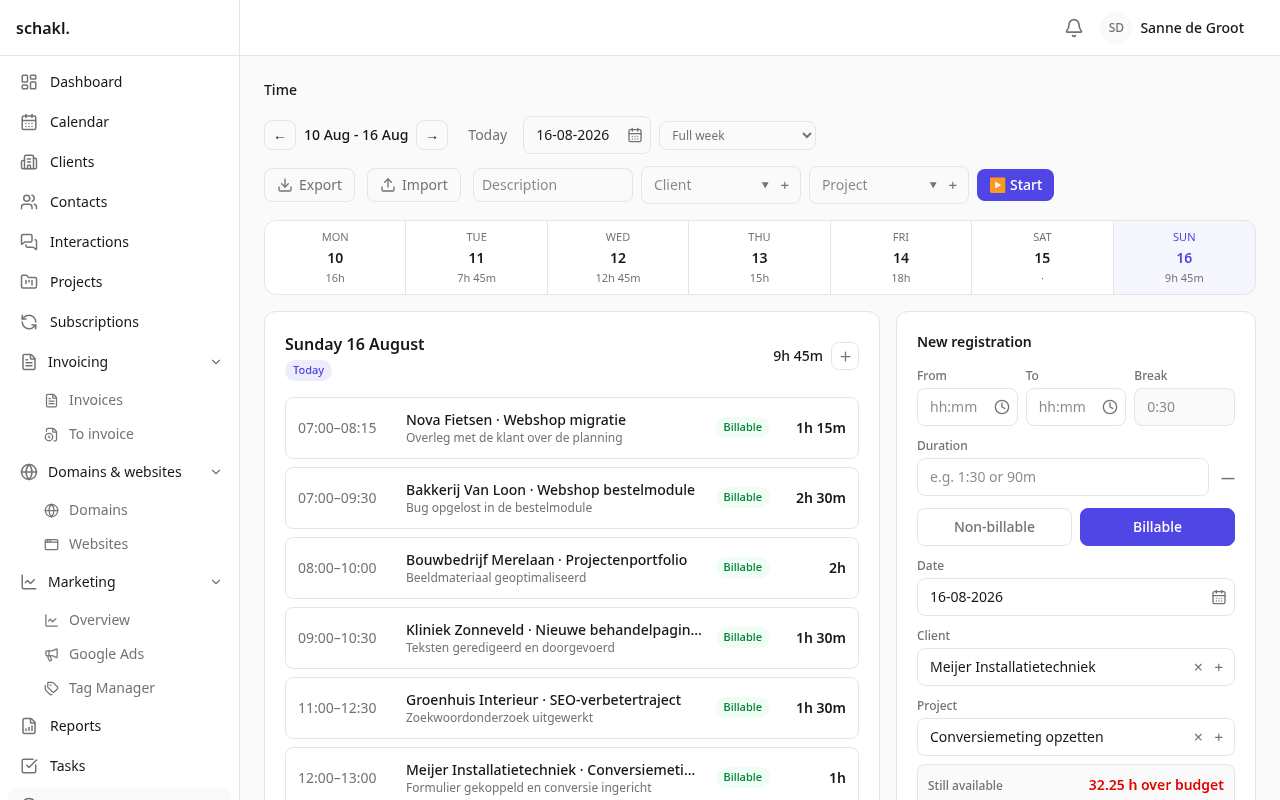
Task: Open the Kliniek Zonneveld entry
Action: pyautogui.click(x=572, y=638)
